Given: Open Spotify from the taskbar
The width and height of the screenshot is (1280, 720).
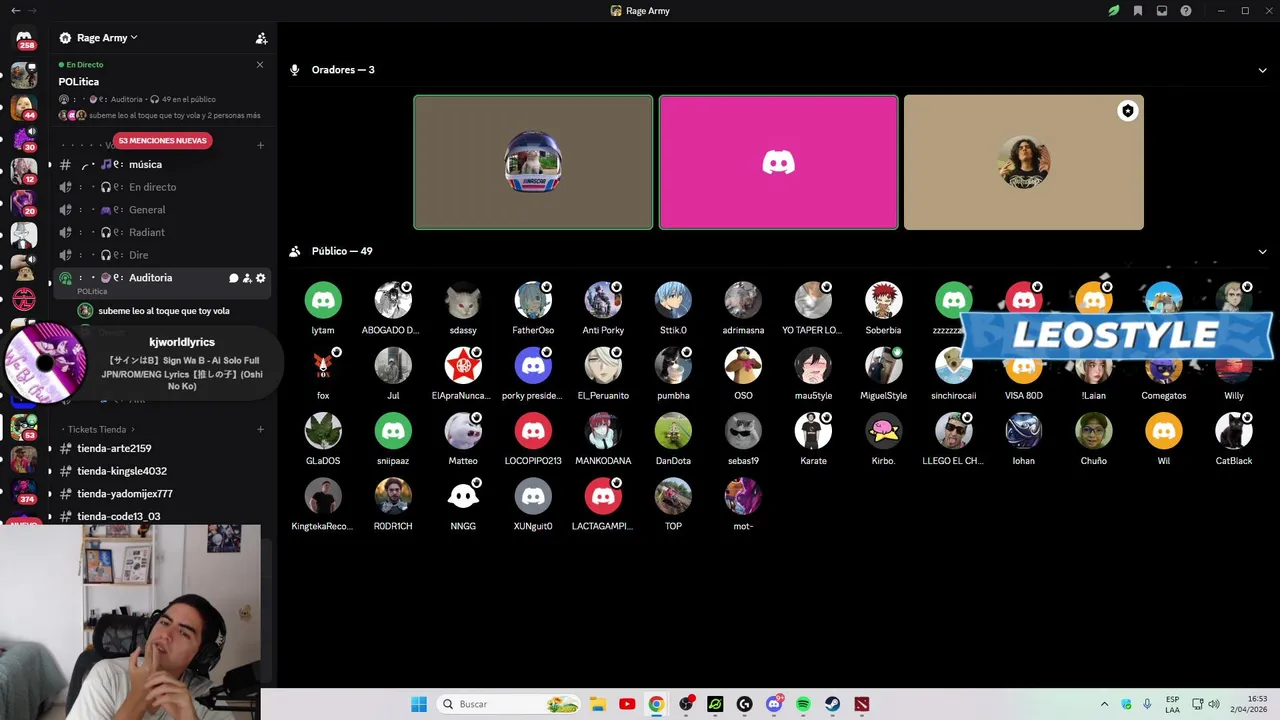Looking at the screenshot, I should [803, 704].
